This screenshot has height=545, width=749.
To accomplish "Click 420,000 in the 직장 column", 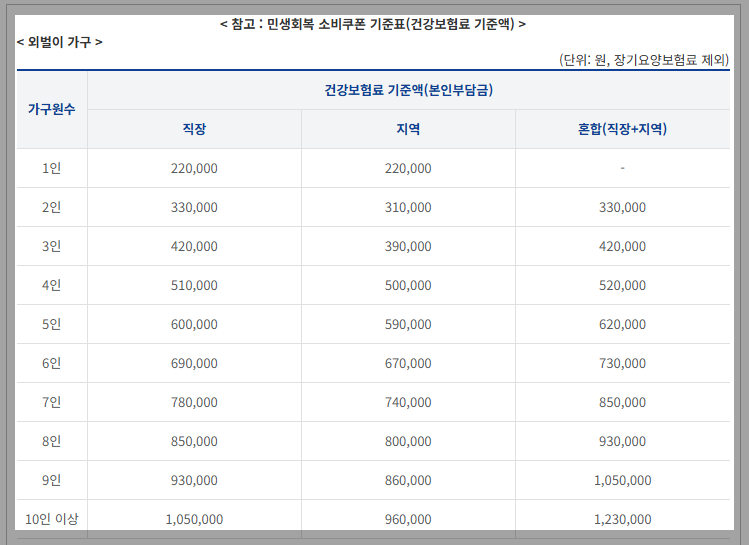I will pos(194,246).
